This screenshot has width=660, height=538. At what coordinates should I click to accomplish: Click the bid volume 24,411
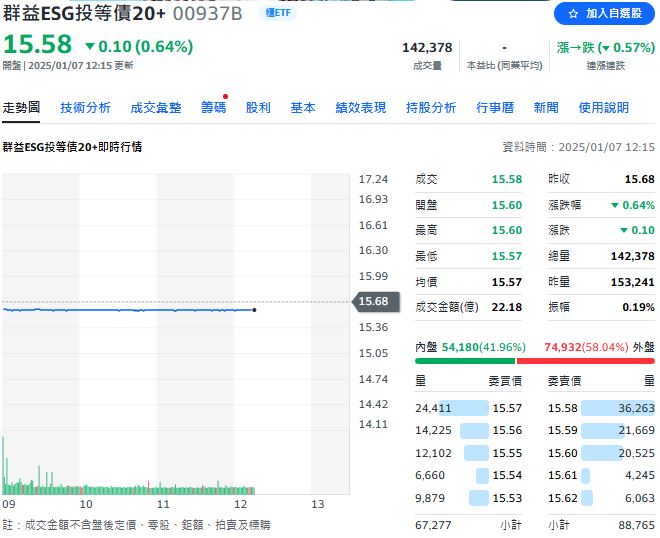(433, 408)
